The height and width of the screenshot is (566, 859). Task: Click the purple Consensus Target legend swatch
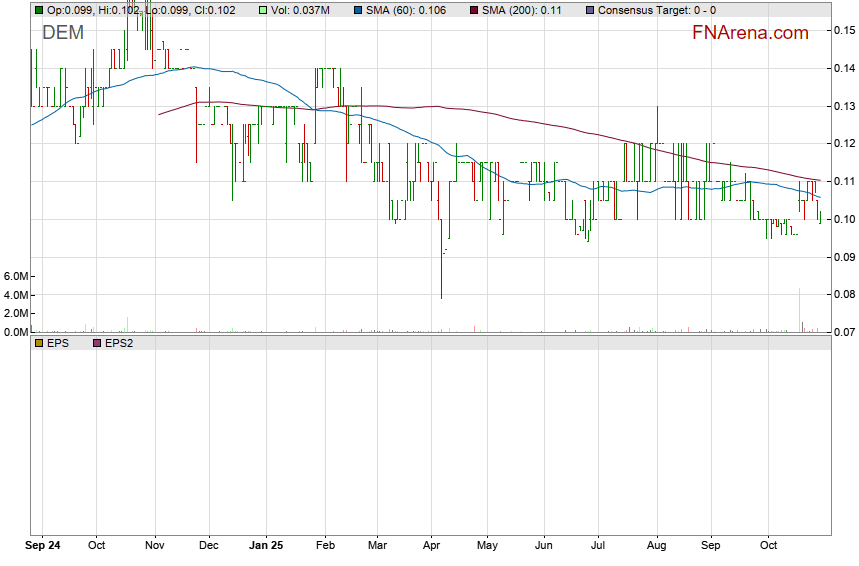pyautogui.click(x=589, y=10)
